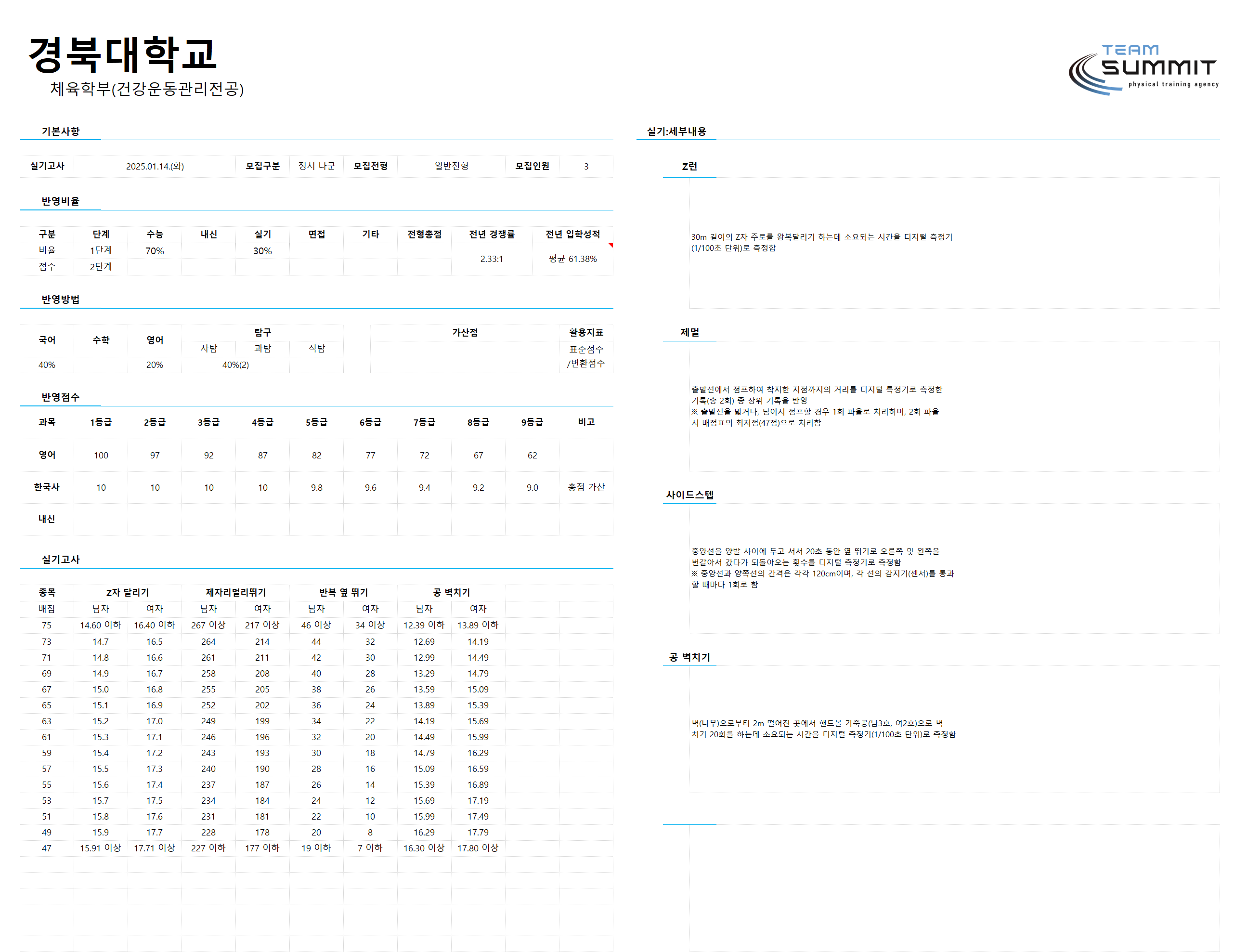Image resolution: width=1247 pixels, height=952 pixels.
Task: Click the 사이드스텝 heading label
Action: pos(689,495)
